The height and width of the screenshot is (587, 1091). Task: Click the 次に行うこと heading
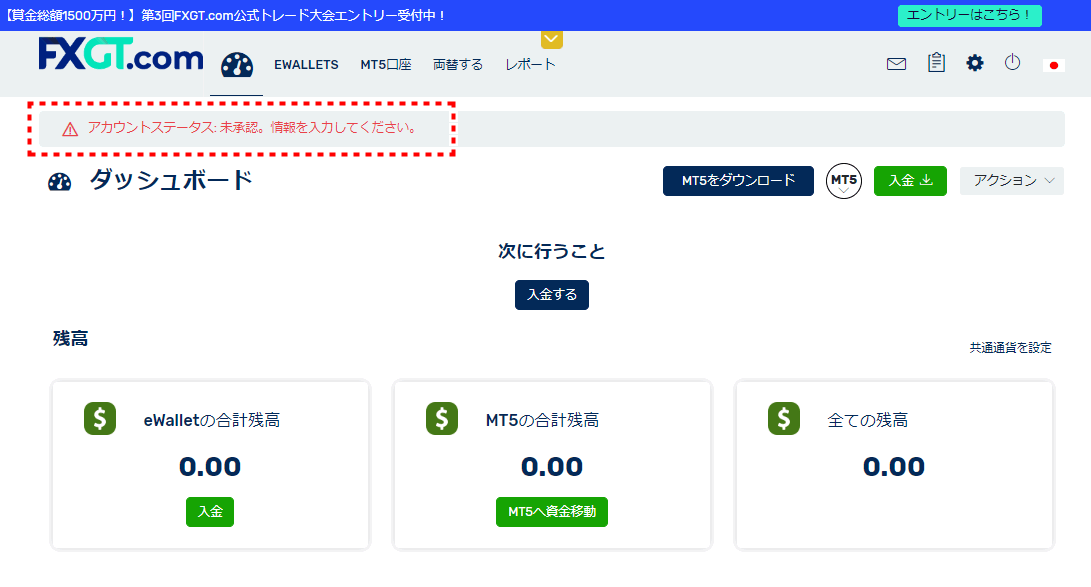[552, 251]
